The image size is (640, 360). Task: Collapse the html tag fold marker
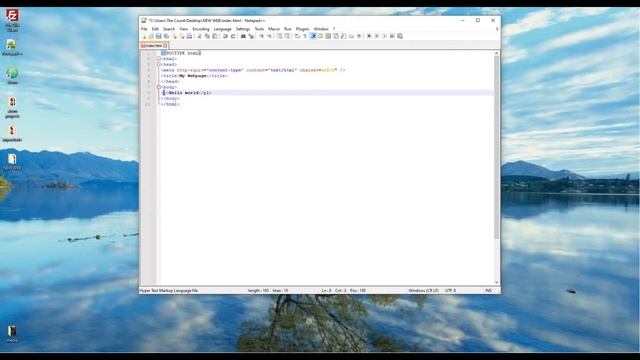159,59
